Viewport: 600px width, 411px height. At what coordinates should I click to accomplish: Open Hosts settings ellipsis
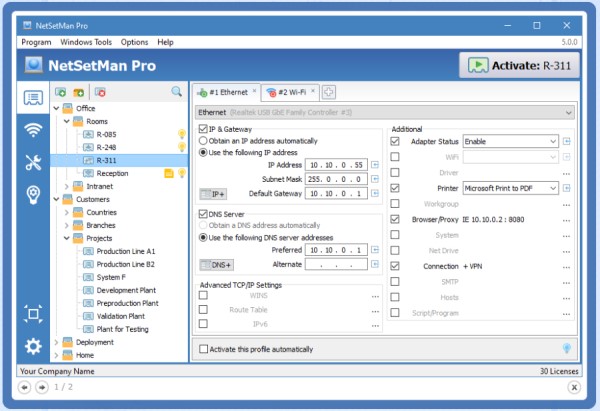click(567, 298)
